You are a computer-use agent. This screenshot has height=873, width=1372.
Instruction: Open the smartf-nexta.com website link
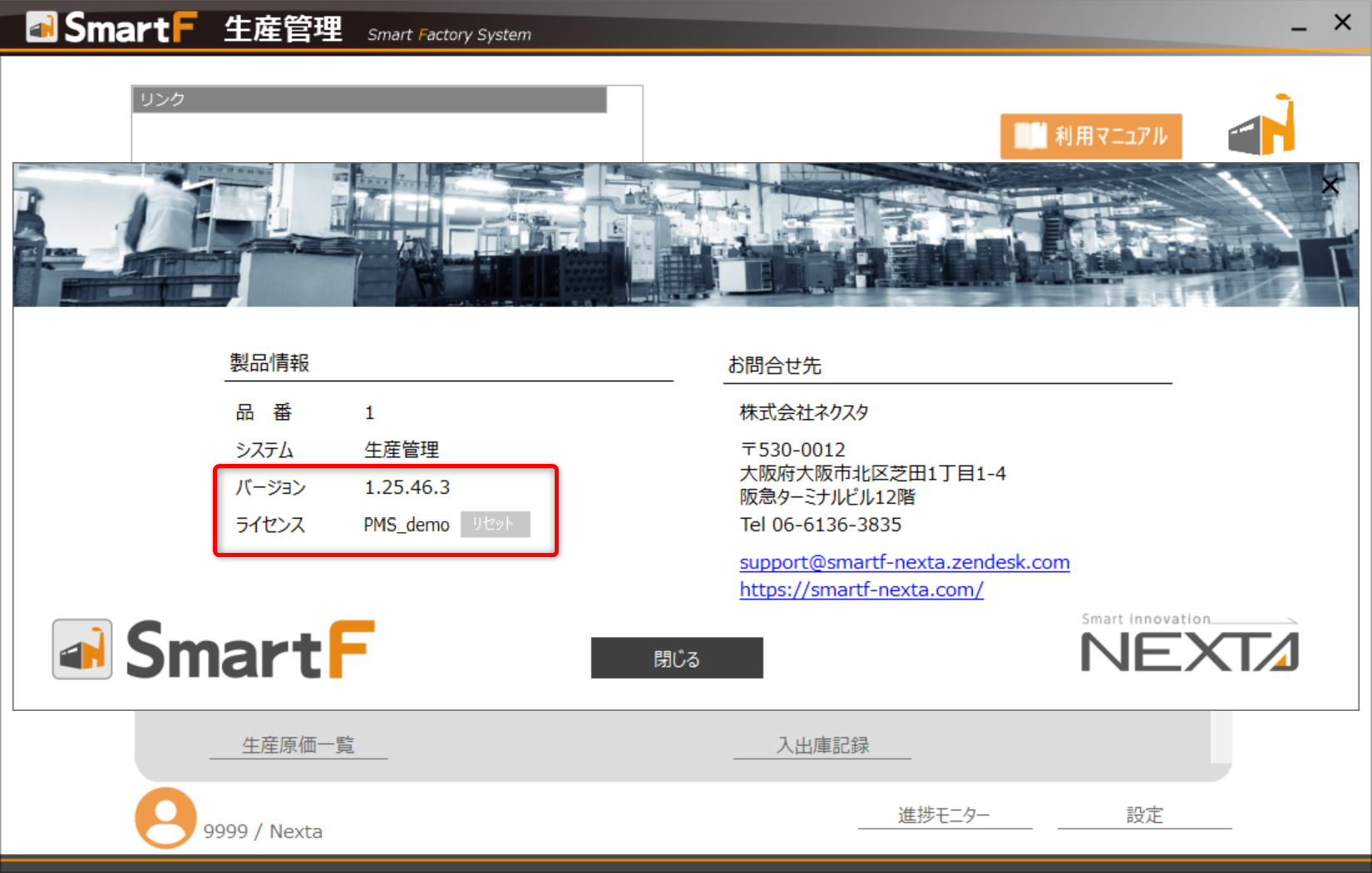861,589
